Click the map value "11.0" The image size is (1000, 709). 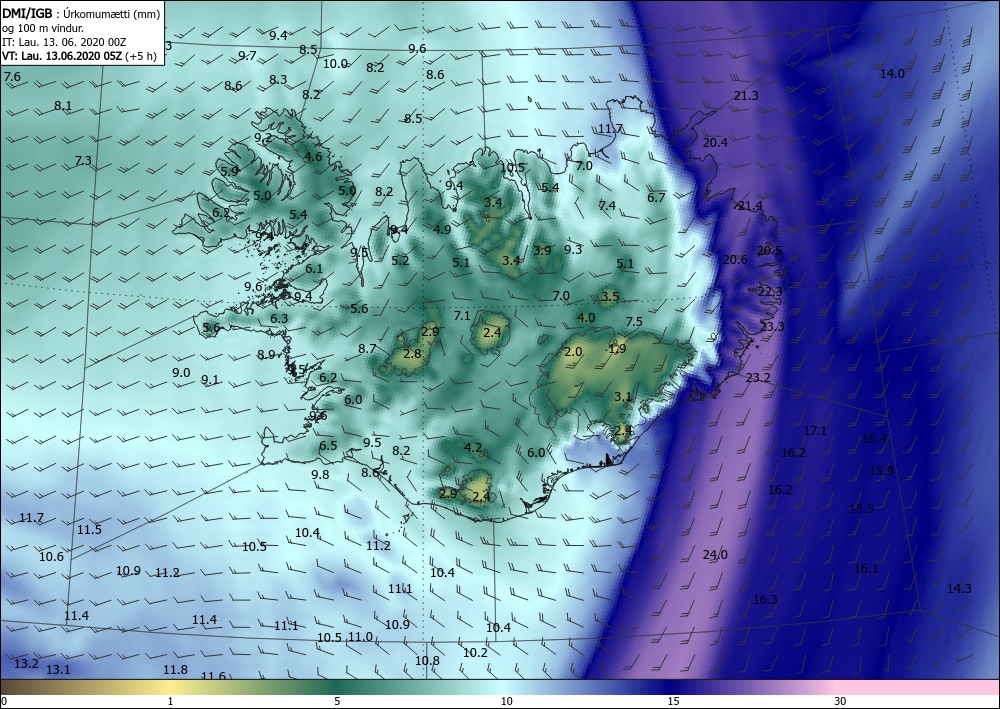coord(360,636)
